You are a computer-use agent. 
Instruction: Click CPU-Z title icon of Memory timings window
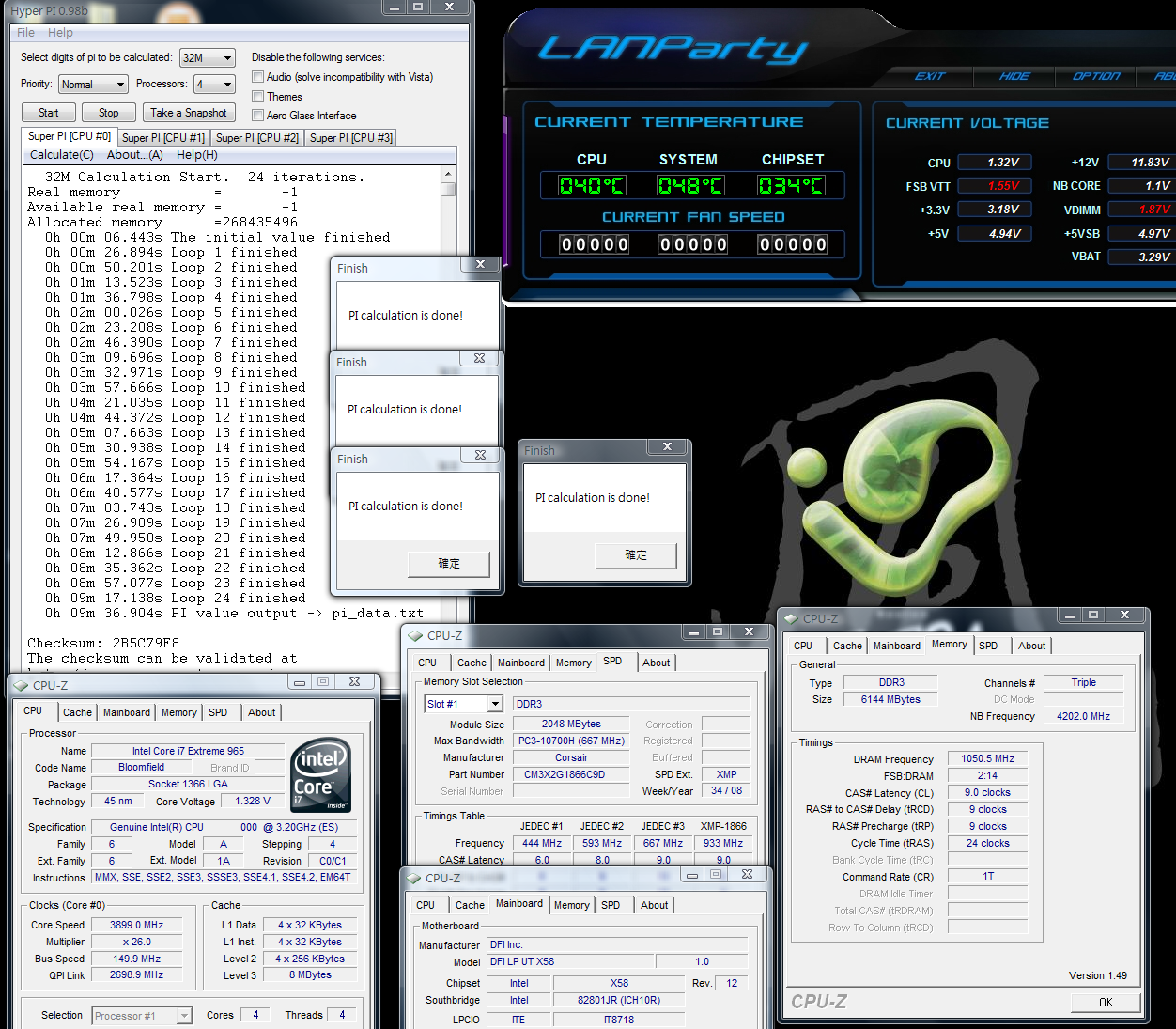pyautogui.click(x=791, y=618)
